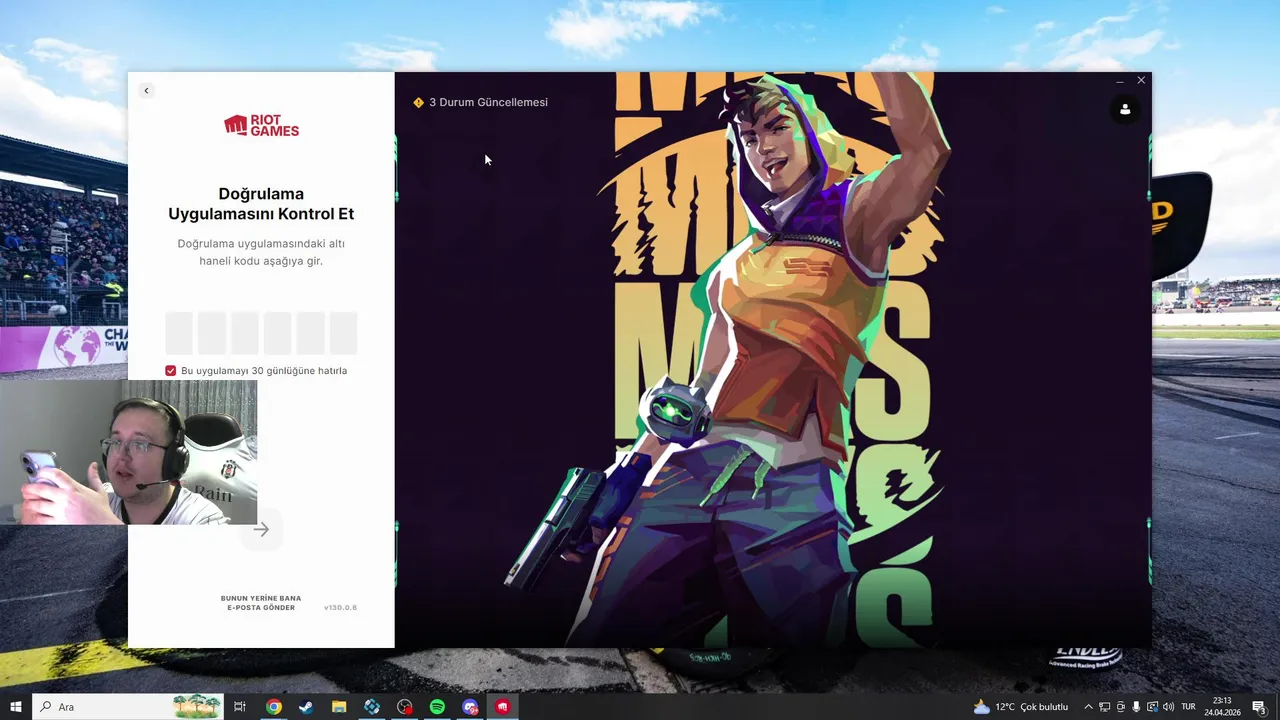Click the fifth verification code digit box
The image size is (1280, 720).
point(311,333)
